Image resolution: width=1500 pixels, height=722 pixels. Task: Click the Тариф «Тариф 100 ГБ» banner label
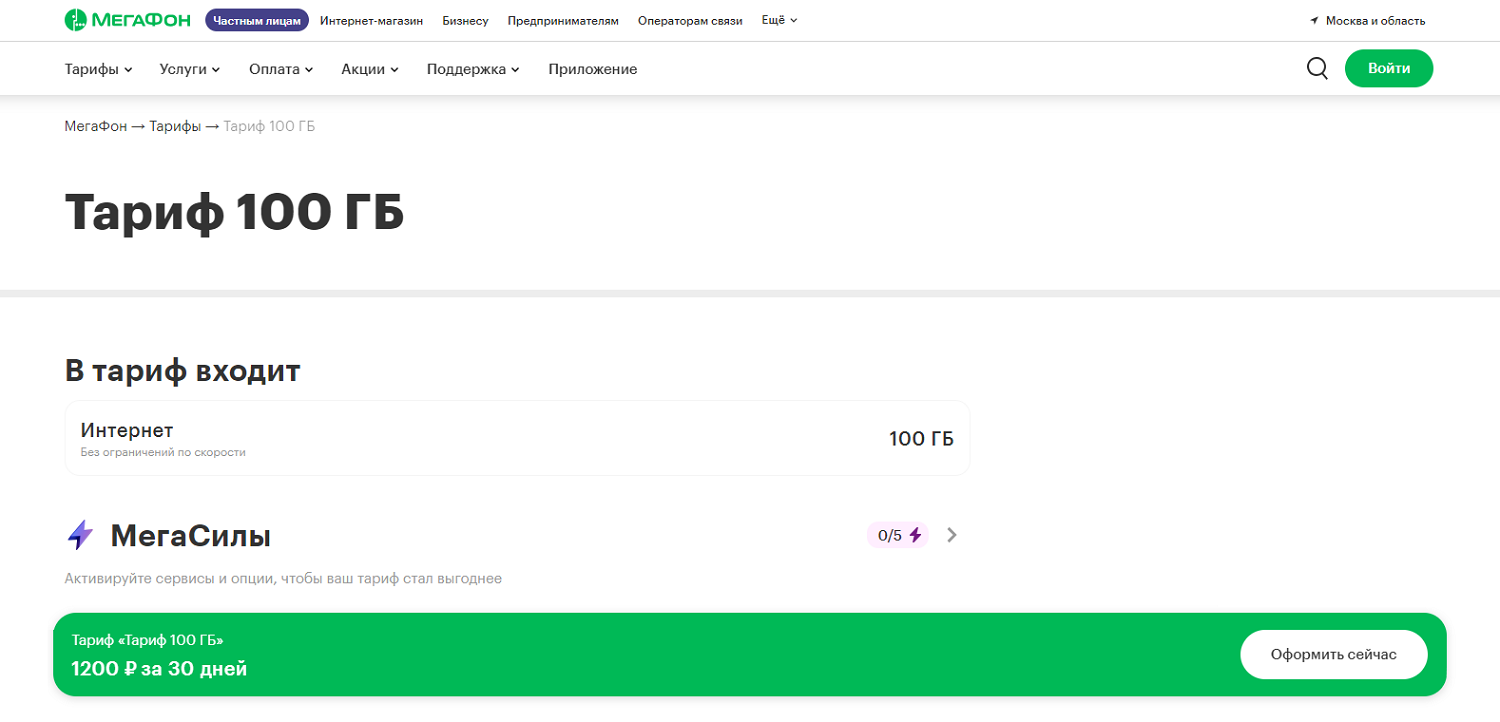point(148,640)
